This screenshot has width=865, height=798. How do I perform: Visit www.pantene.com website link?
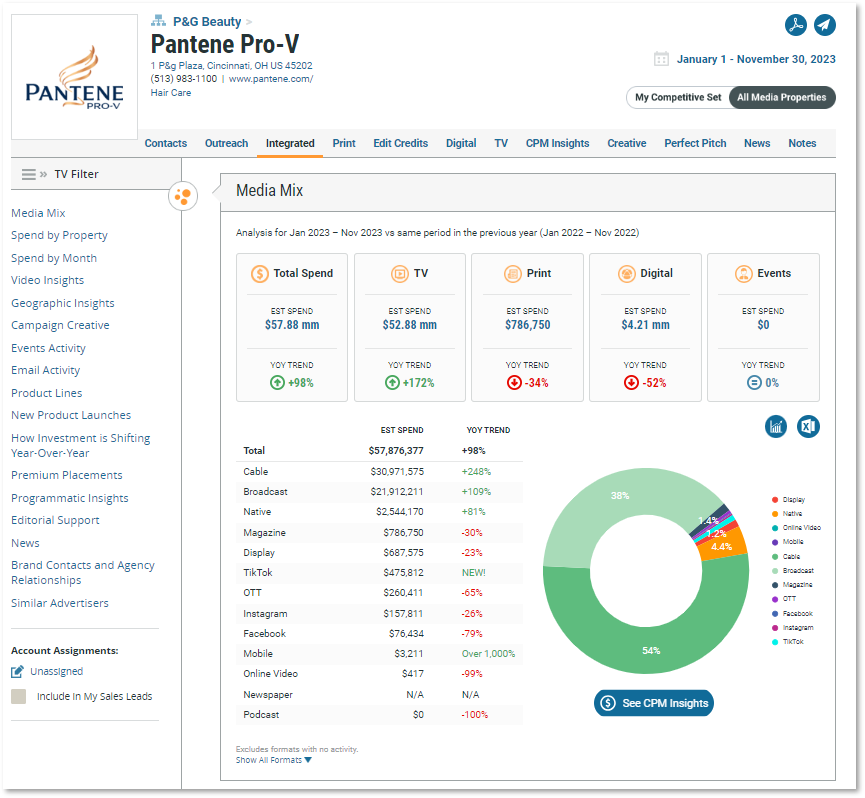tap(271, 79)
